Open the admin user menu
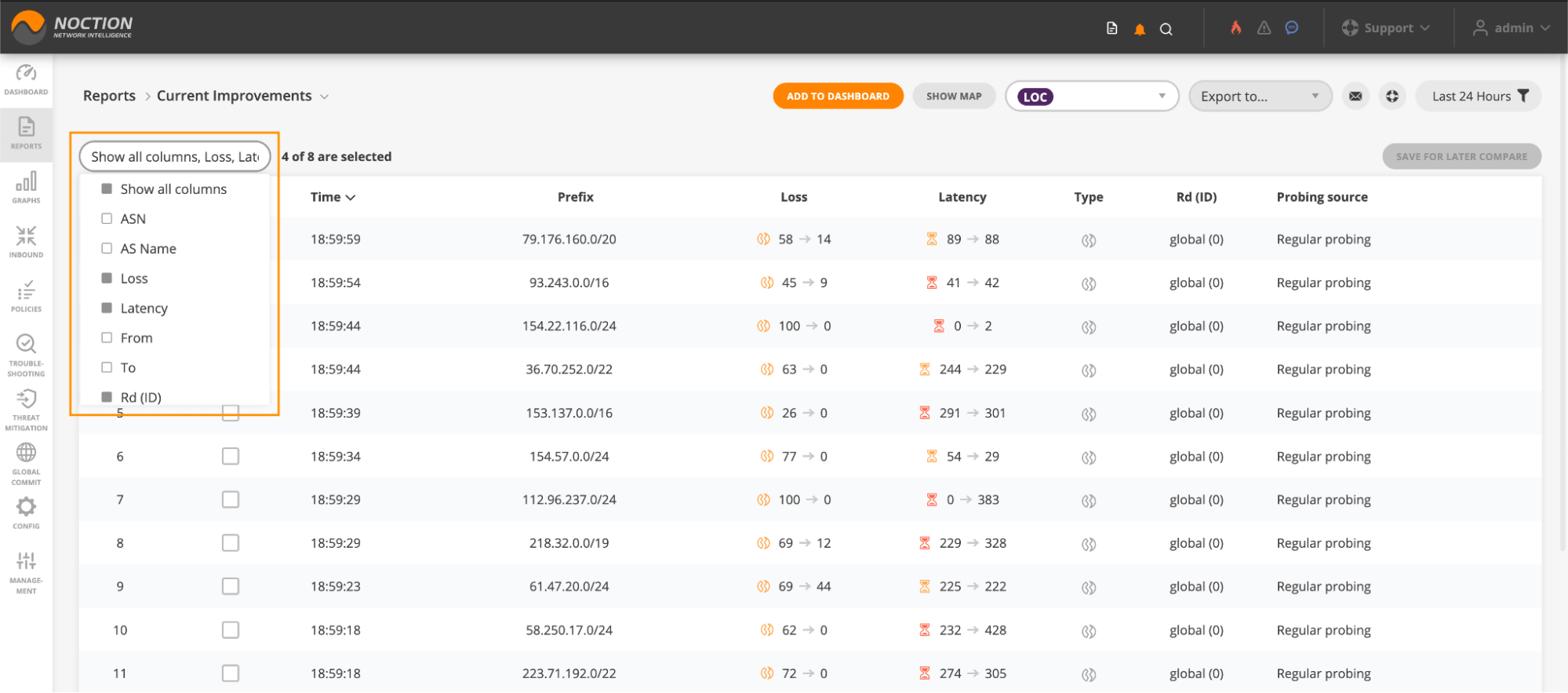 click(x=1511, y=28)
